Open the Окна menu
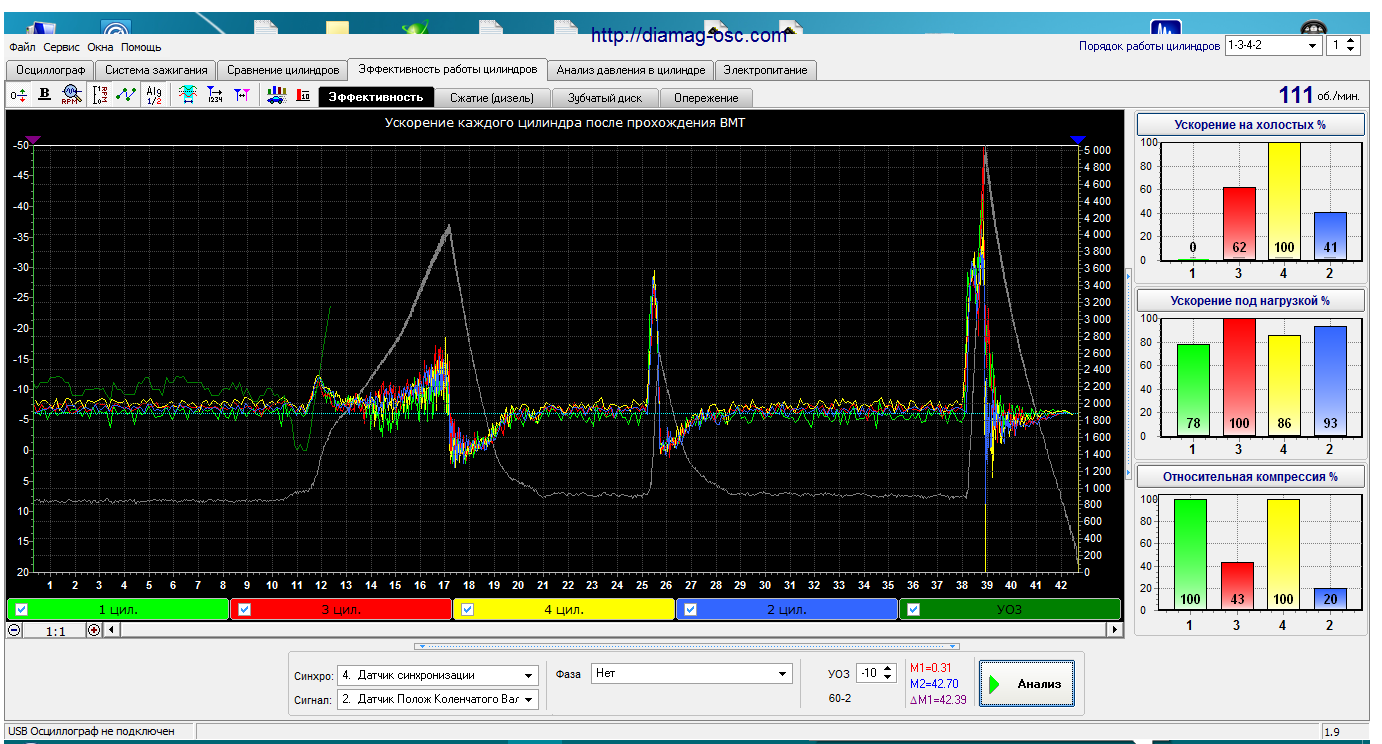The width and height of the screenshot is (1382, 744). (x=100, y=47)
